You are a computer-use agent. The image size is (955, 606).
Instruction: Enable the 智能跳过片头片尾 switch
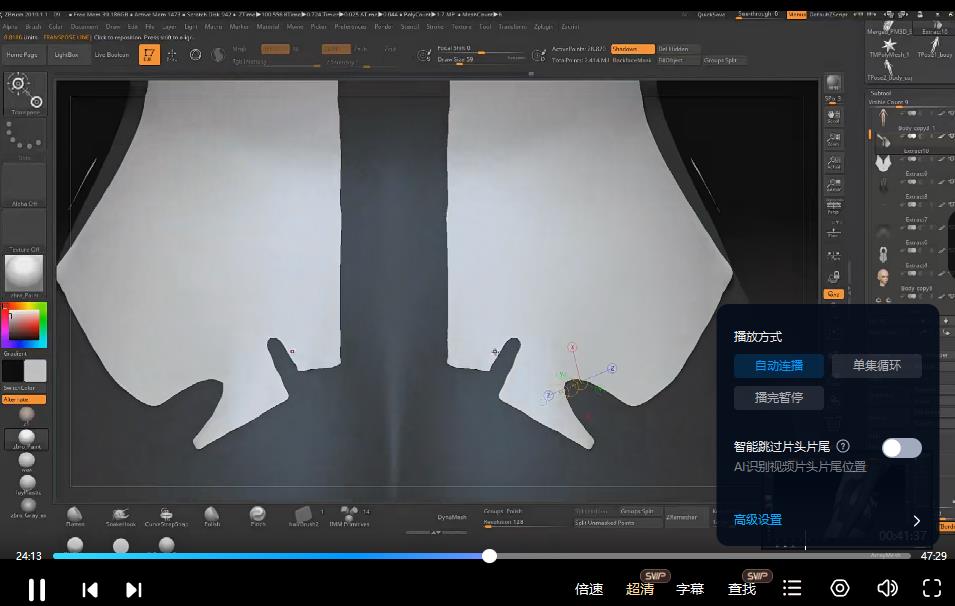click(x=901, y=447)
